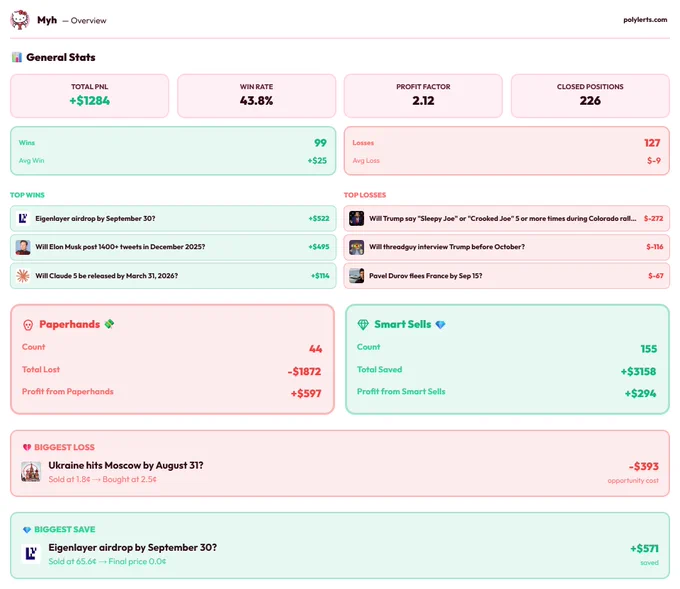Click the BIGGEST SAVE heading
This screenshot has width=680, height=589.
65,530
